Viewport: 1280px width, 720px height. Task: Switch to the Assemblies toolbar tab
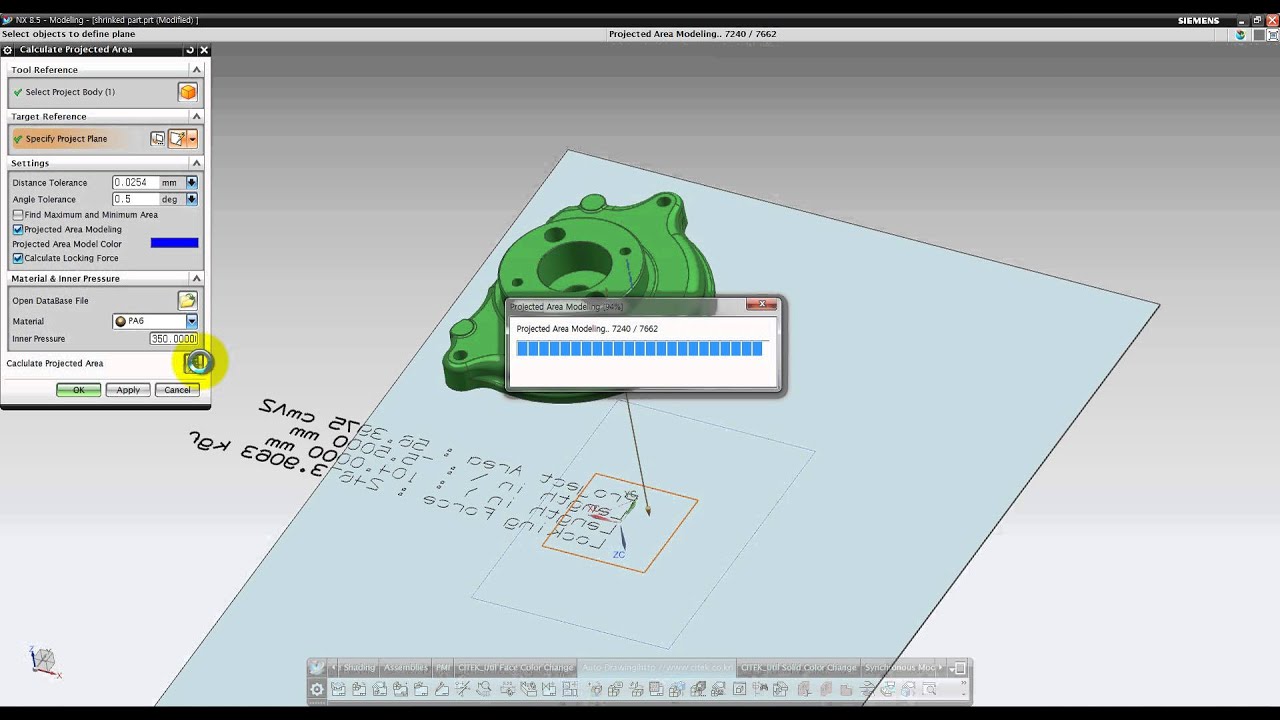point(406,668)
